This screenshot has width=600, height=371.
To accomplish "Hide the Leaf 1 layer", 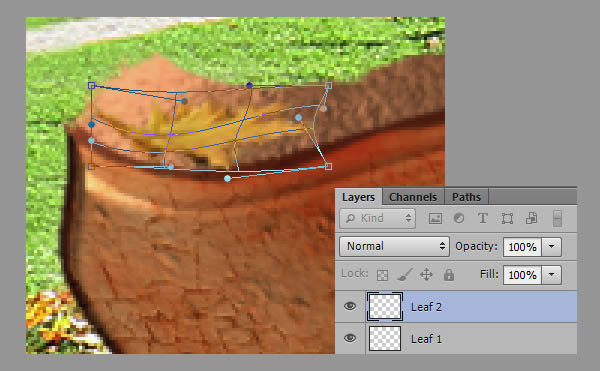I will coord(350,338).
